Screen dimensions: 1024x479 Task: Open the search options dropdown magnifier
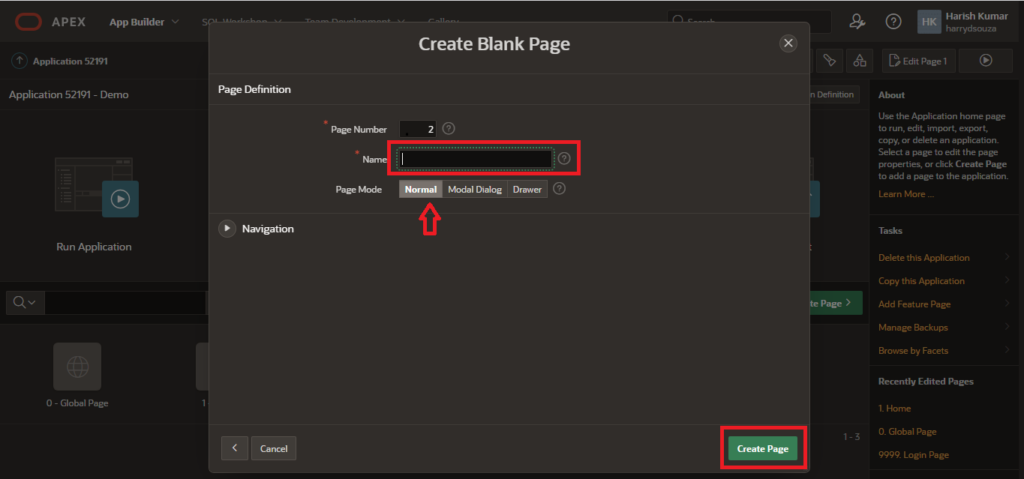[25, 303]
